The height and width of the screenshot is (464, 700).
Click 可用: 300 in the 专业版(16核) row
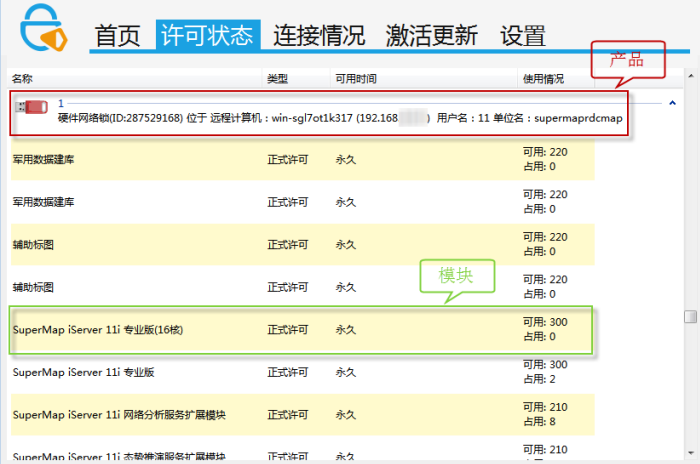pos(545,322)
